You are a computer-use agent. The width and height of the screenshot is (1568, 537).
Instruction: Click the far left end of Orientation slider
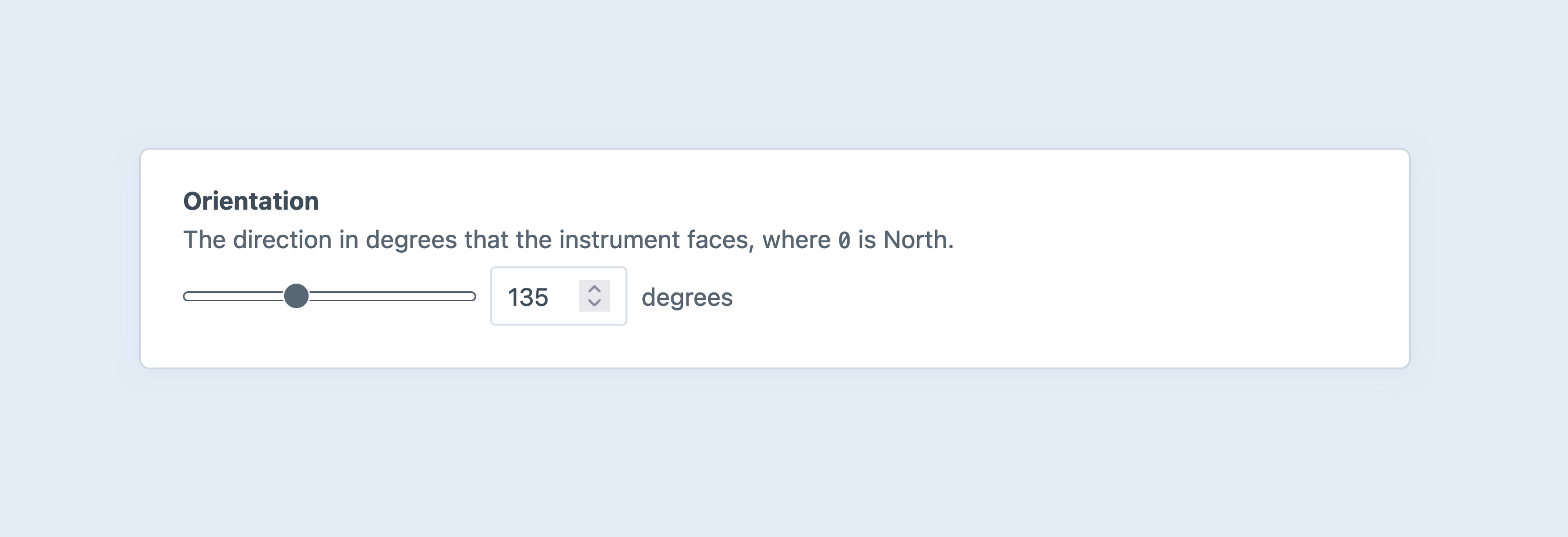[x=187, y=296]
